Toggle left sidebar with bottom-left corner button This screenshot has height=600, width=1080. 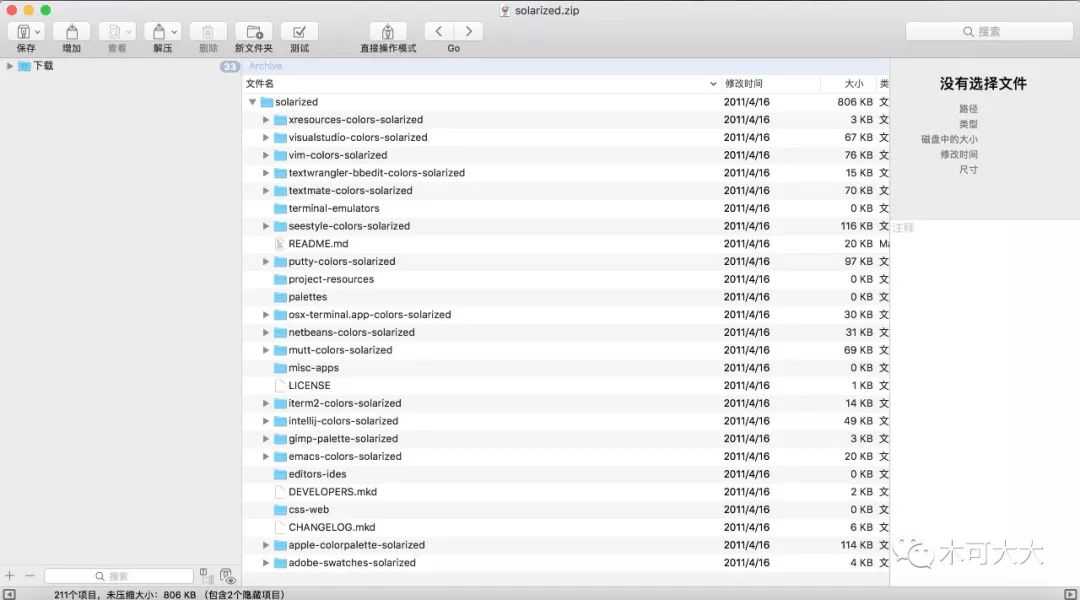coord(9,594)
